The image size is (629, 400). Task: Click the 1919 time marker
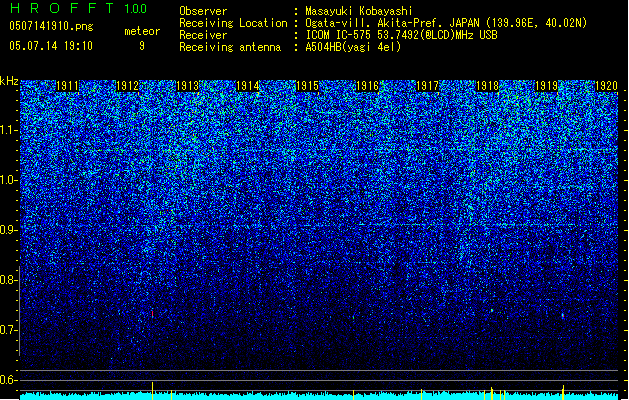point(547,86)
